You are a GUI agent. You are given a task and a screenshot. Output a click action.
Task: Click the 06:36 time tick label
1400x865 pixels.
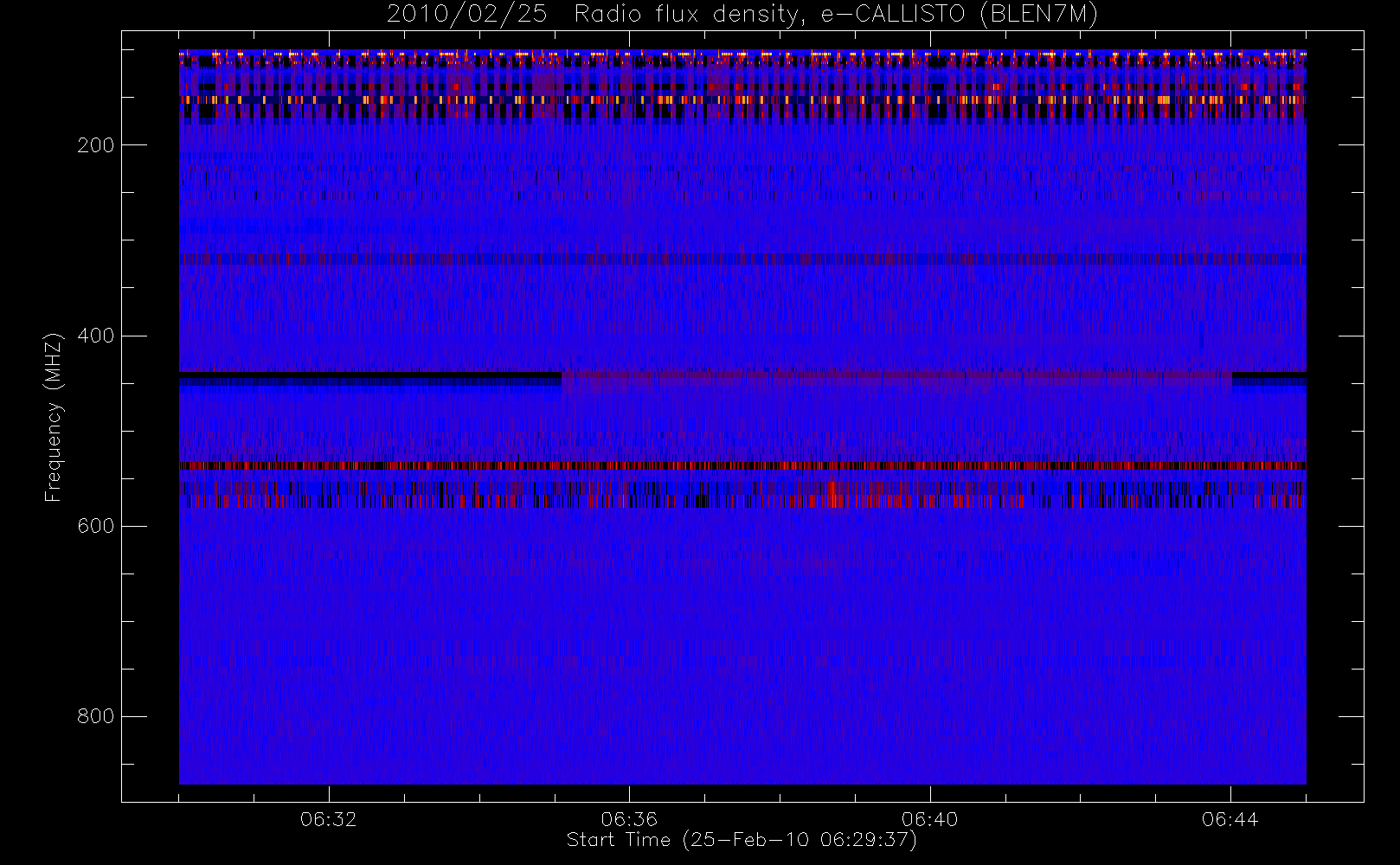pyautogui.click(x=629, y=819)
